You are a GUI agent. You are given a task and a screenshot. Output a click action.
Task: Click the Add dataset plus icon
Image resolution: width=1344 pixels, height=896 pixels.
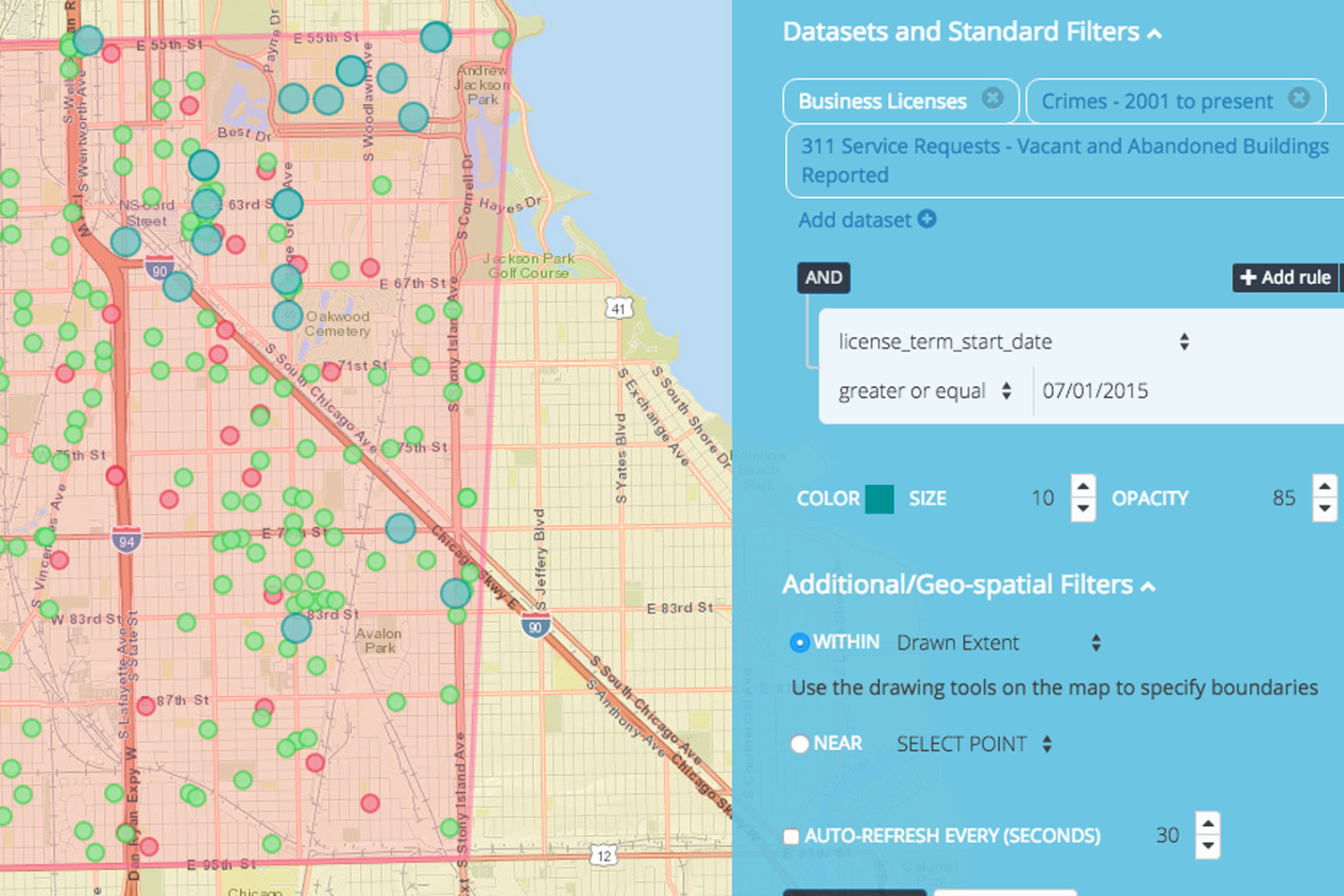click(927, 220)
